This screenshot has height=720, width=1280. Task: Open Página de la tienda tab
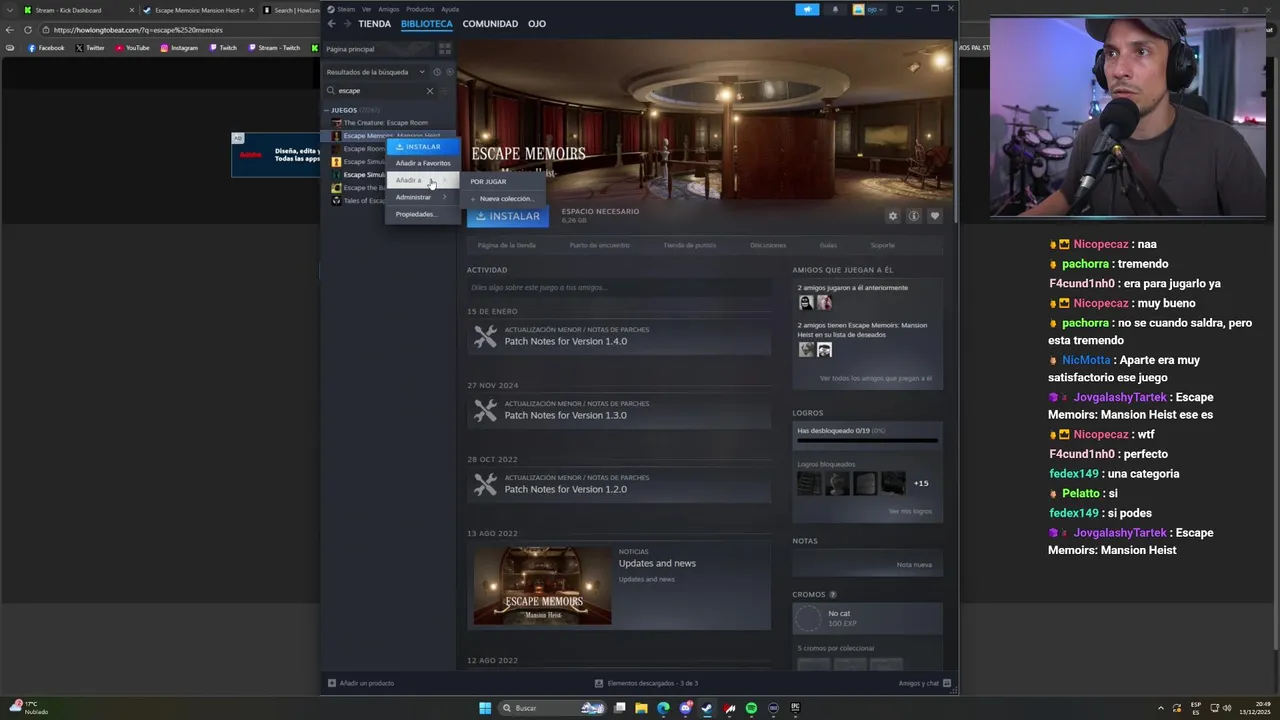506,245
